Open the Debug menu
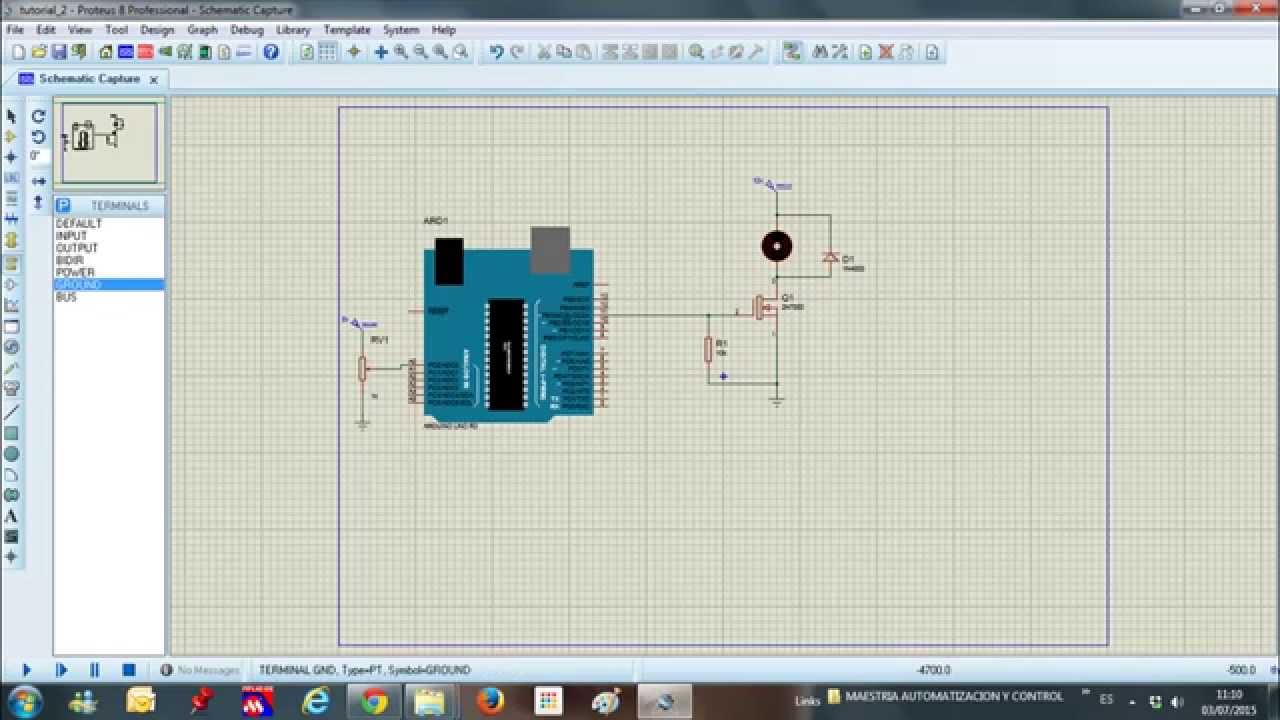This screenshot has width=1280, height=720. click(247, 30)
